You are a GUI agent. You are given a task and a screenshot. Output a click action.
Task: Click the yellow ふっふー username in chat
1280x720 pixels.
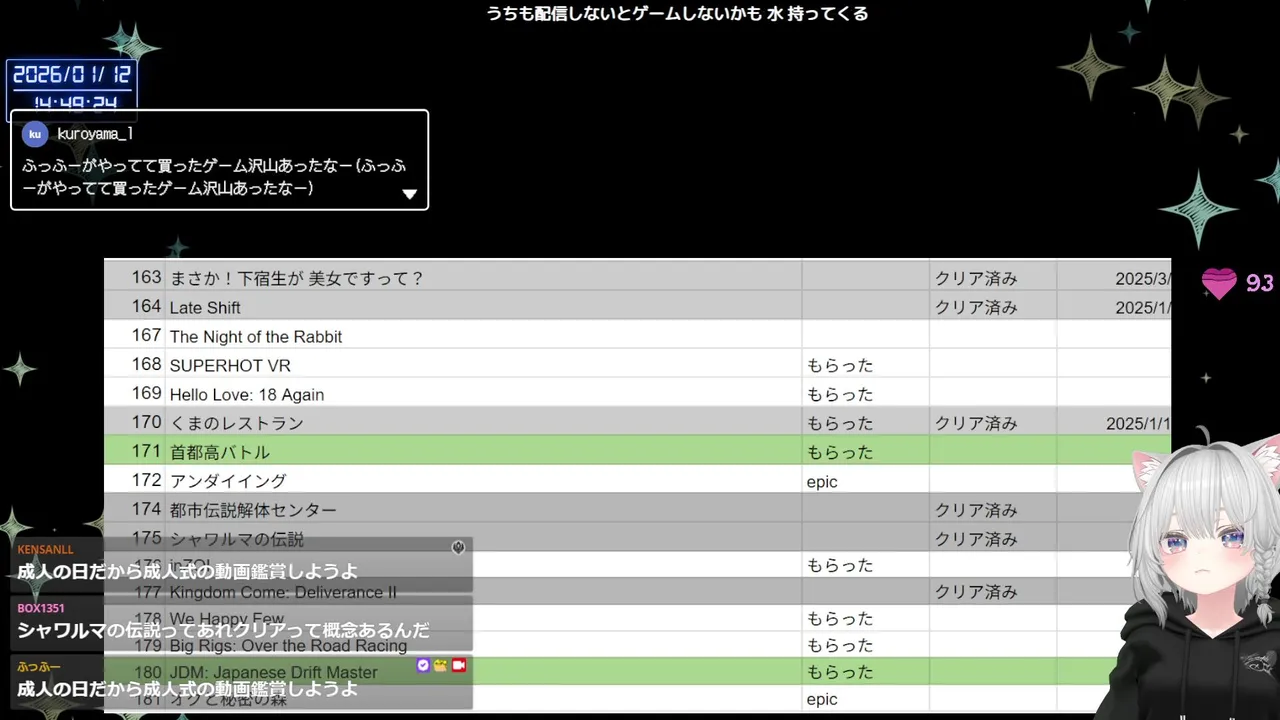(38, 666)
